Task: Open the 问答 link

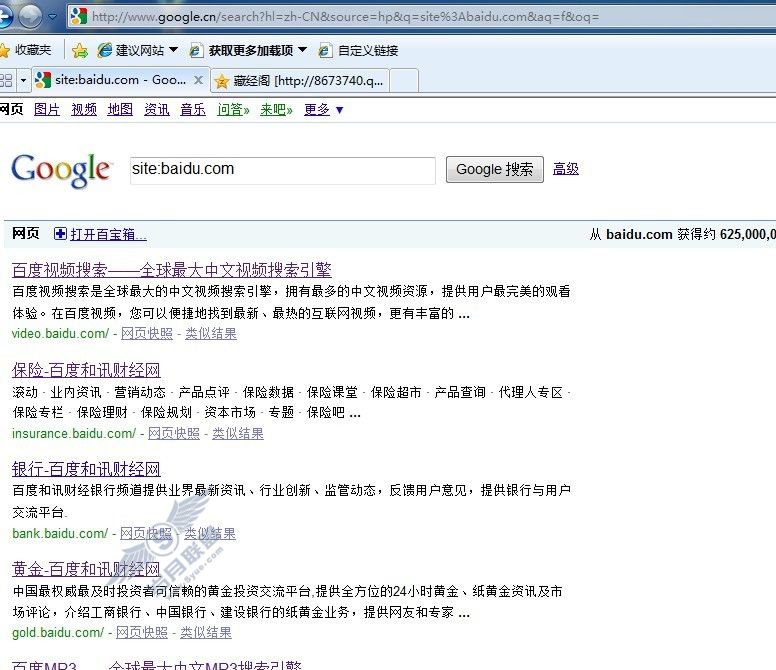Action: click(233, 109)
